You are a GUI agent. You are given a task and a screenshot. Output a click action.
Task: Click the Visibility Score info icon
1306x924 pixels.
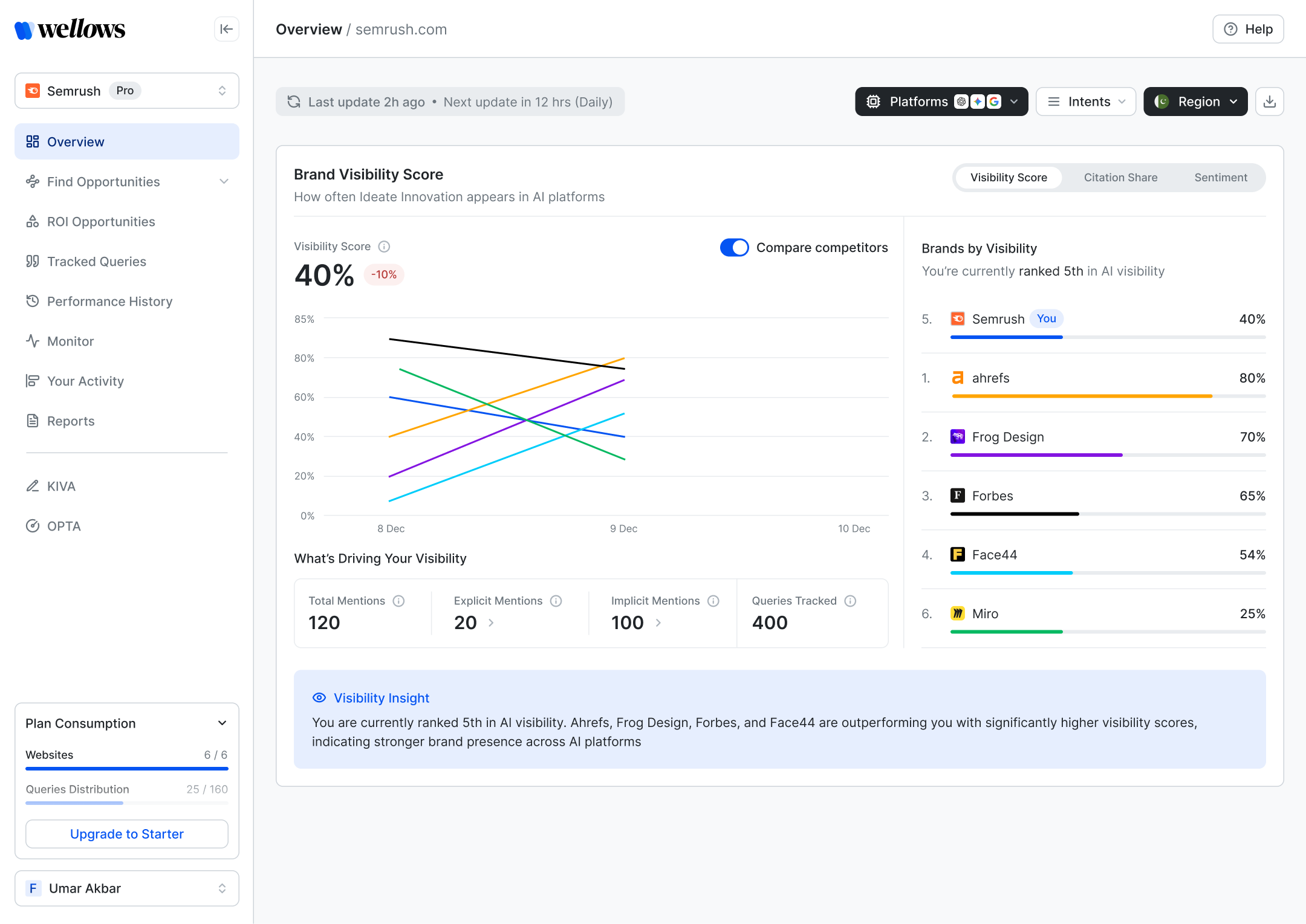384,247
